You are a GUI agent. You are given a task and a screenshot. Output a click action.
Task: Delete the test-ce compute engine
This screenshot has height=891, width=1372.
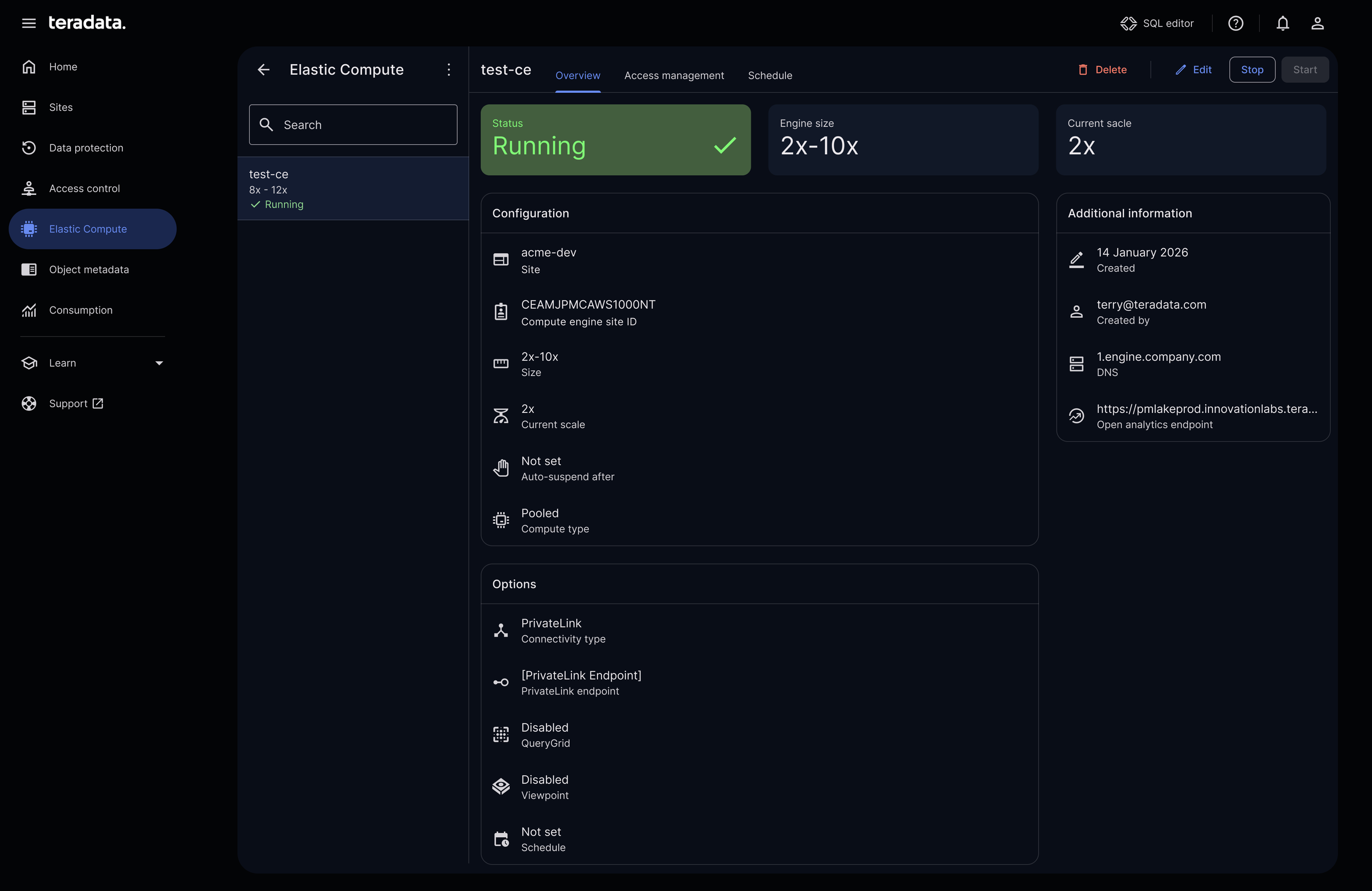tap(1102, 70)
